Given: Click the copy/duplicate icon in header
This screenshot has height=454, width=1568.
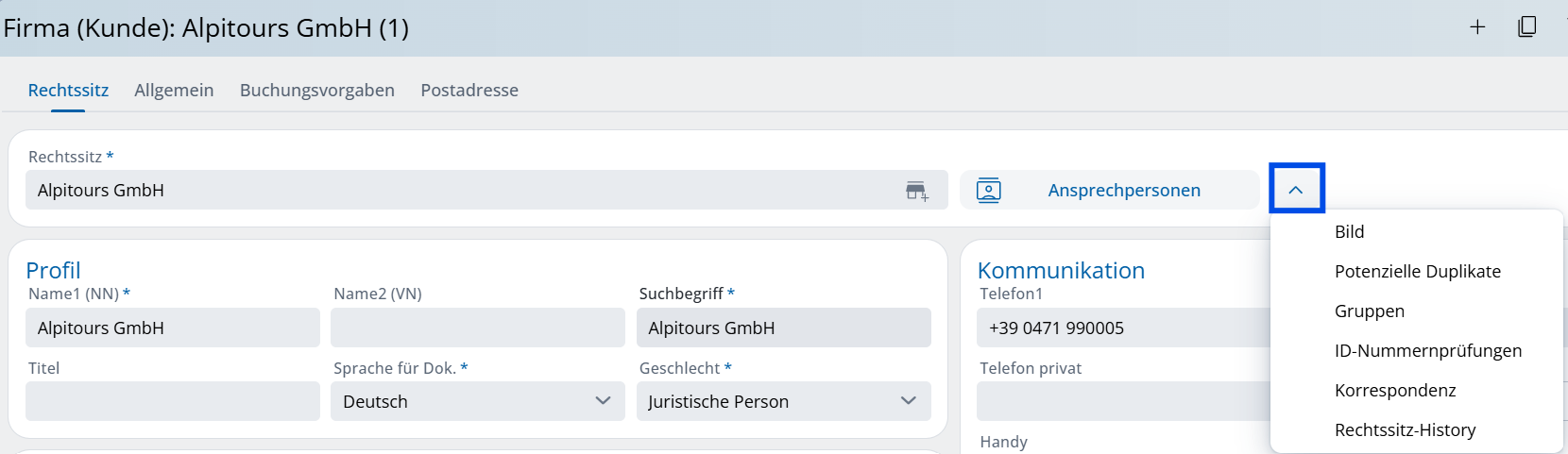Looking at the screenshot, I should 1526,27.
